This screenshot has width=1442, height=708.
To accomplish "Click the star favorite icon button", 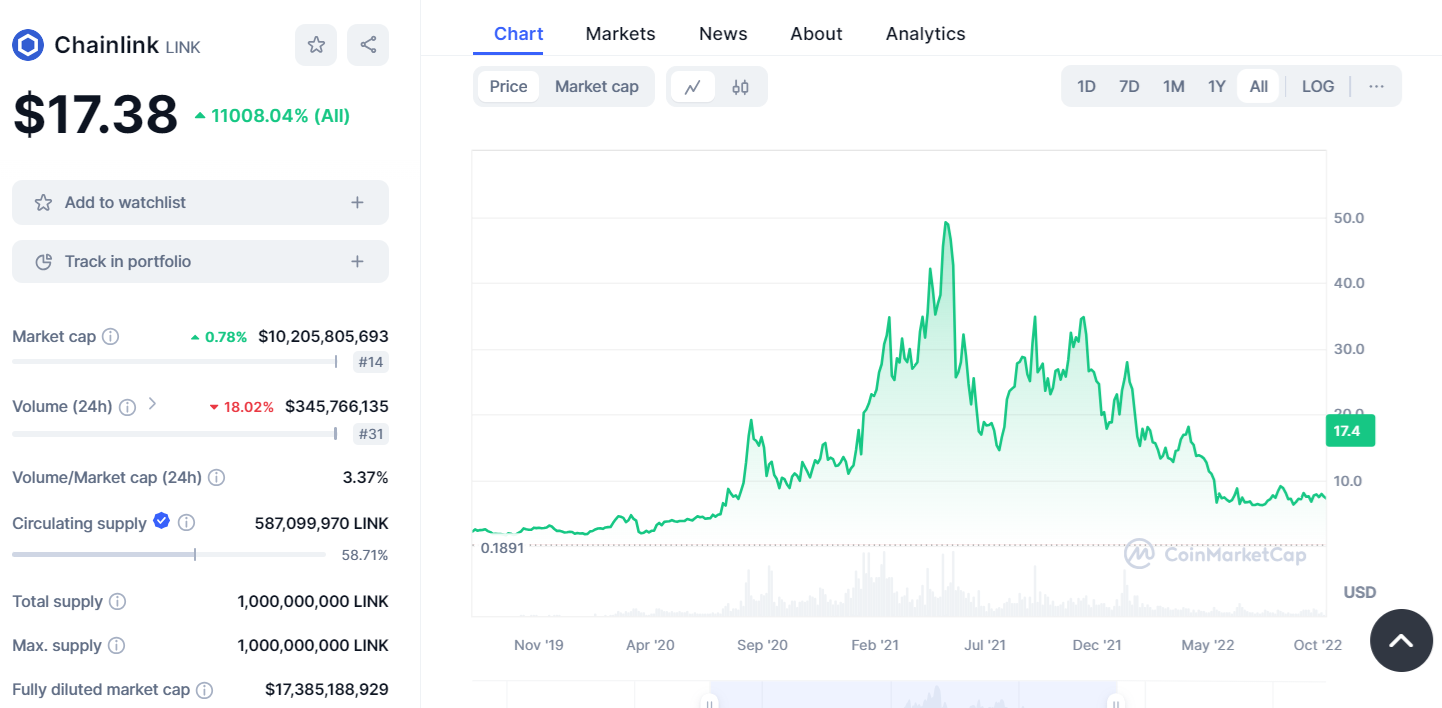I will [316, 45].
